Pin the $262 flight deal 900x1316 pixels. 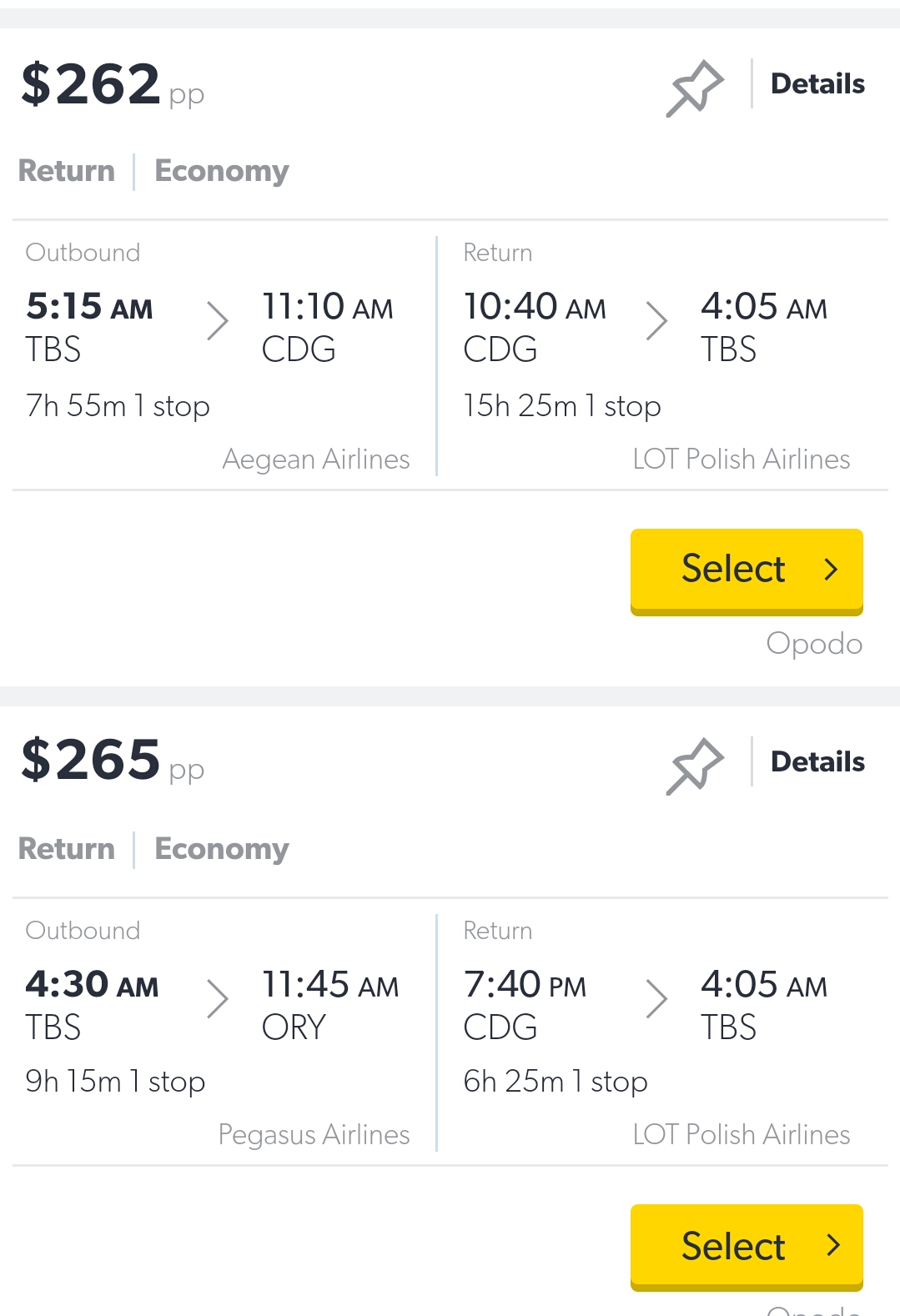695,88
